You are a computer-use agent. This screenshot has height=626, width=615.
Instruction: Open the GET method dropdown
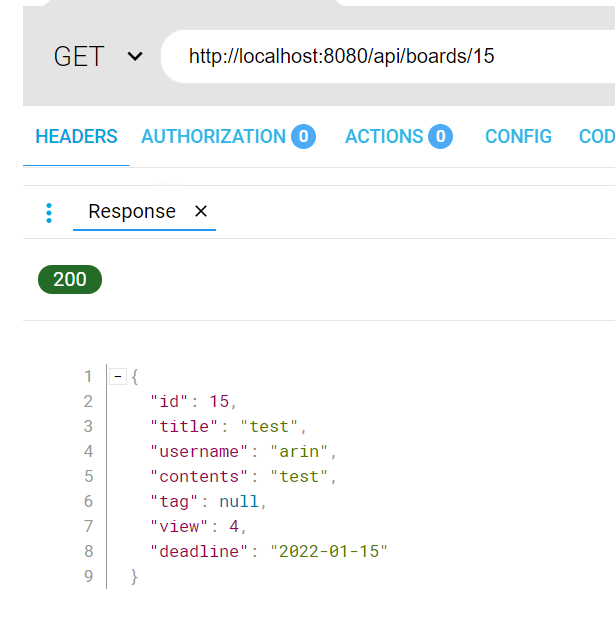98,56
